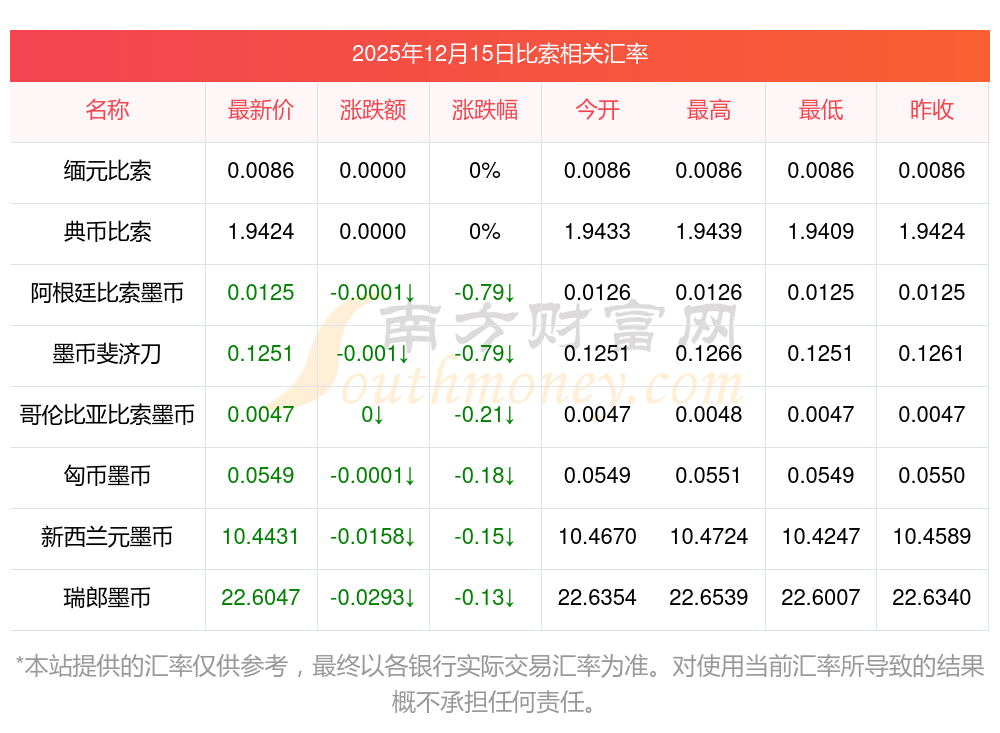The height and width of the screenshot is (733, 1000).
Task: Click latest price 0.1251 of 墨币斐济刀
Action: click(260, 353)
